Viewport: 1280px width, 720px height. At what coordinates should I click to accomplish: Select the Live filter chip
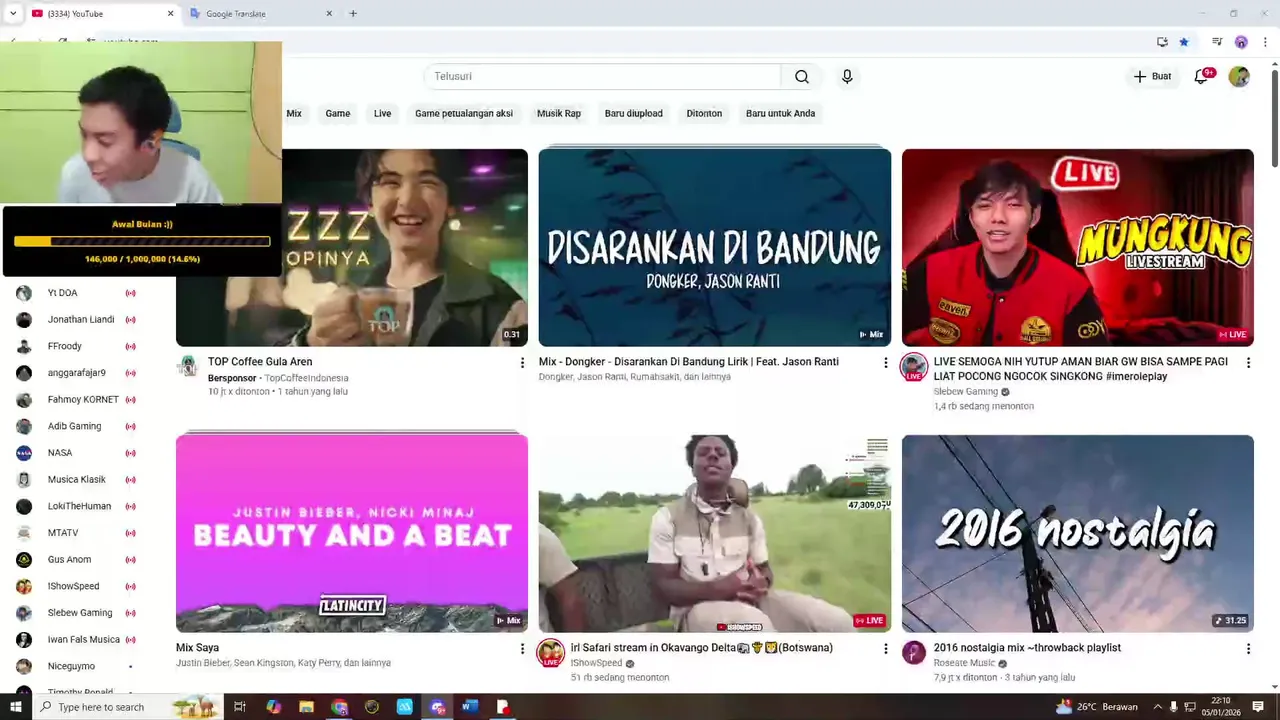click(383, 114)
